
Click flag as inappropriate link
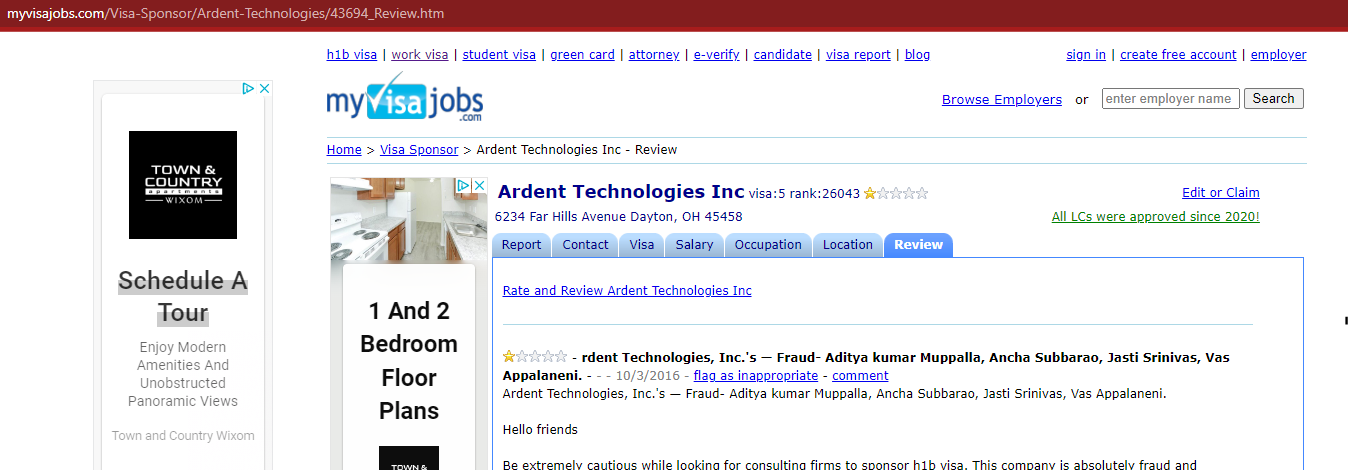[755, 376]
